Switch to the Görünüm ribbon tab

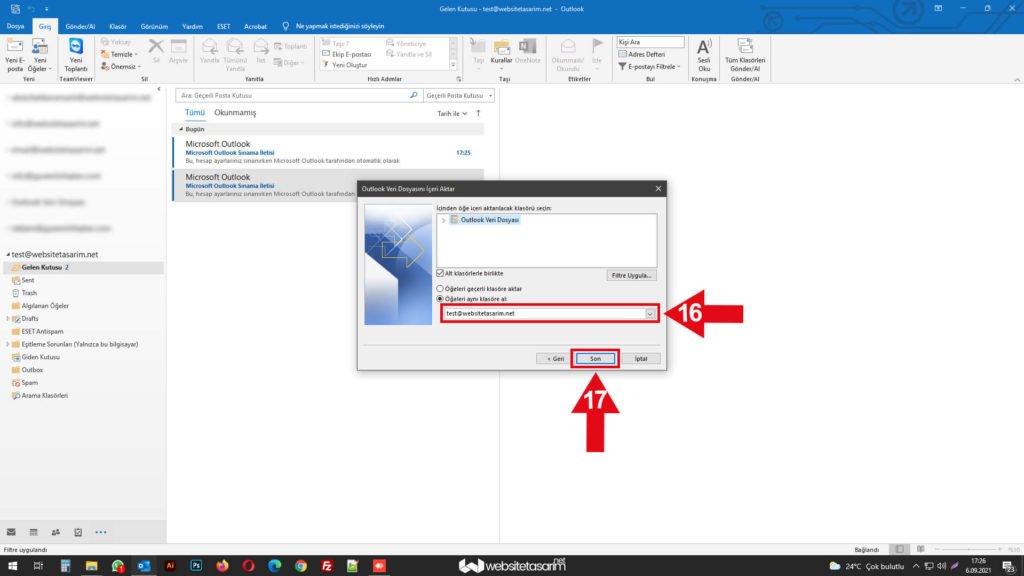(x=153, y=26)
